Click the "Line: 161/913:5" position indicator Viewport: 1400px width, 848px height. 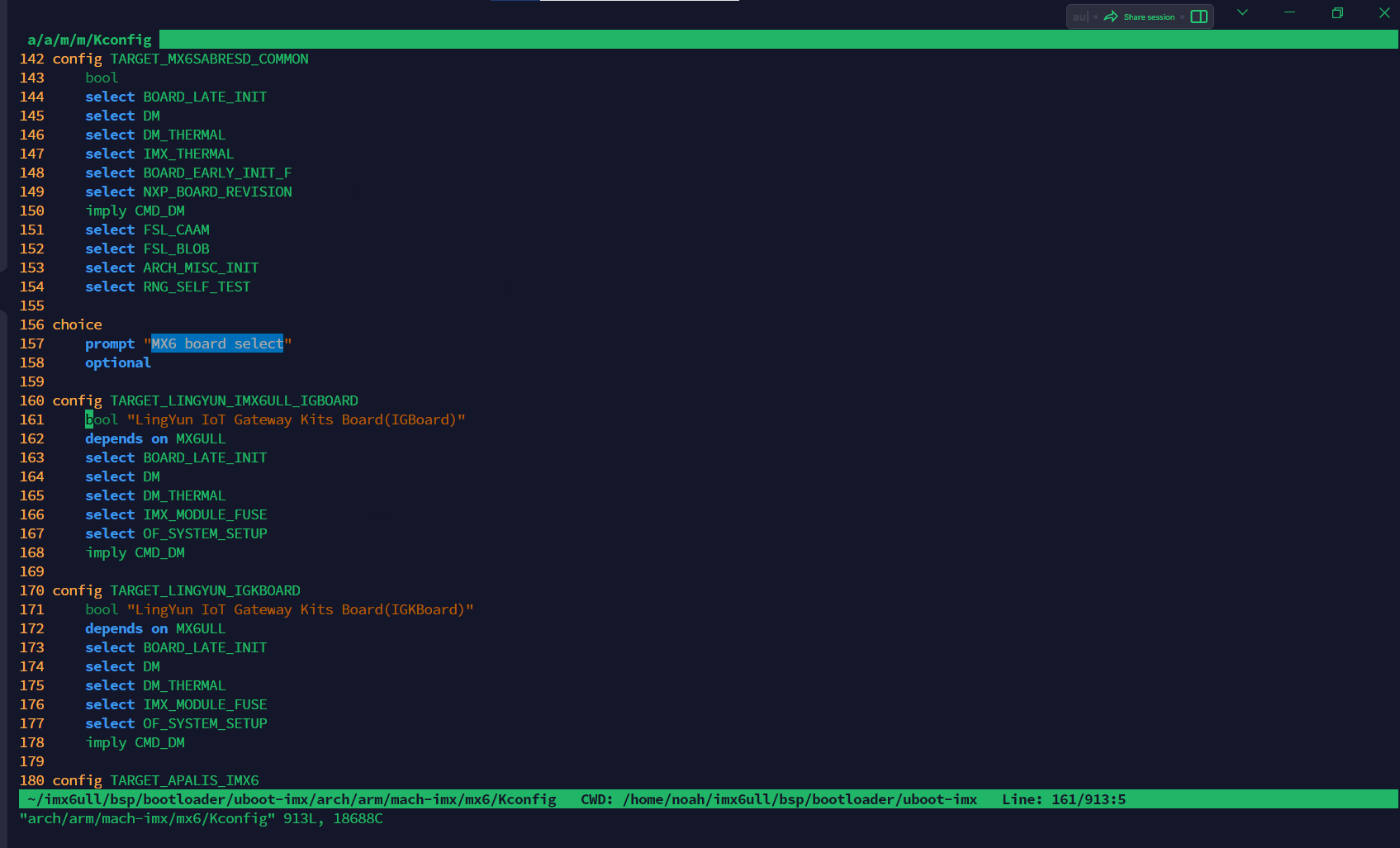(1064, 799)
